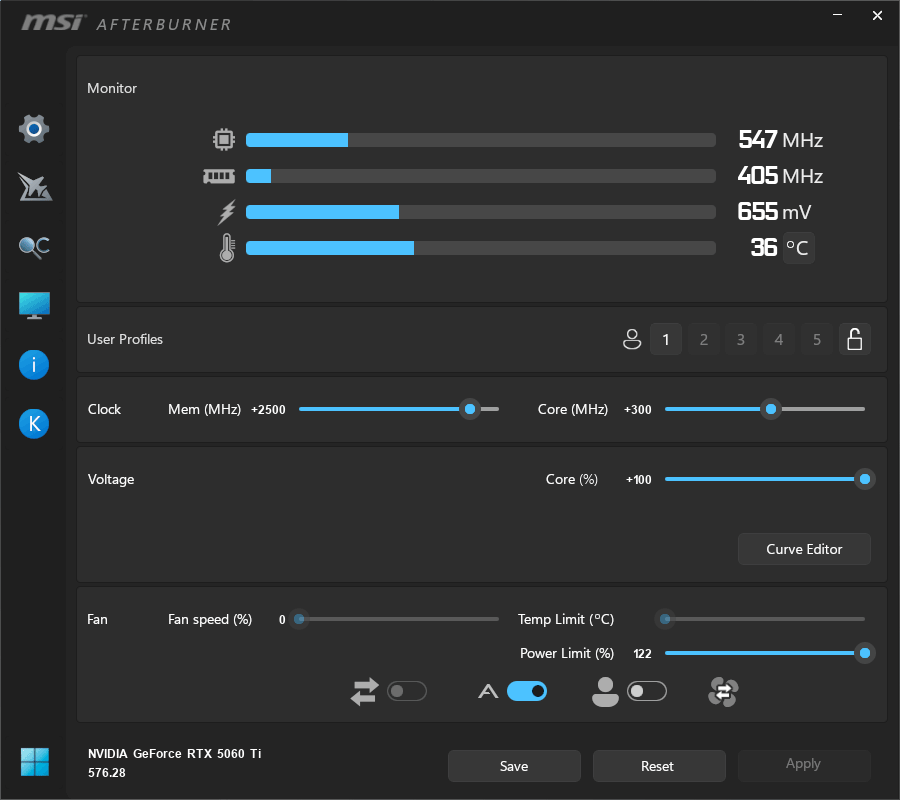Open the OC Scanner tool
The width and height of the screenshot is (900, 800).
[34, 247]
